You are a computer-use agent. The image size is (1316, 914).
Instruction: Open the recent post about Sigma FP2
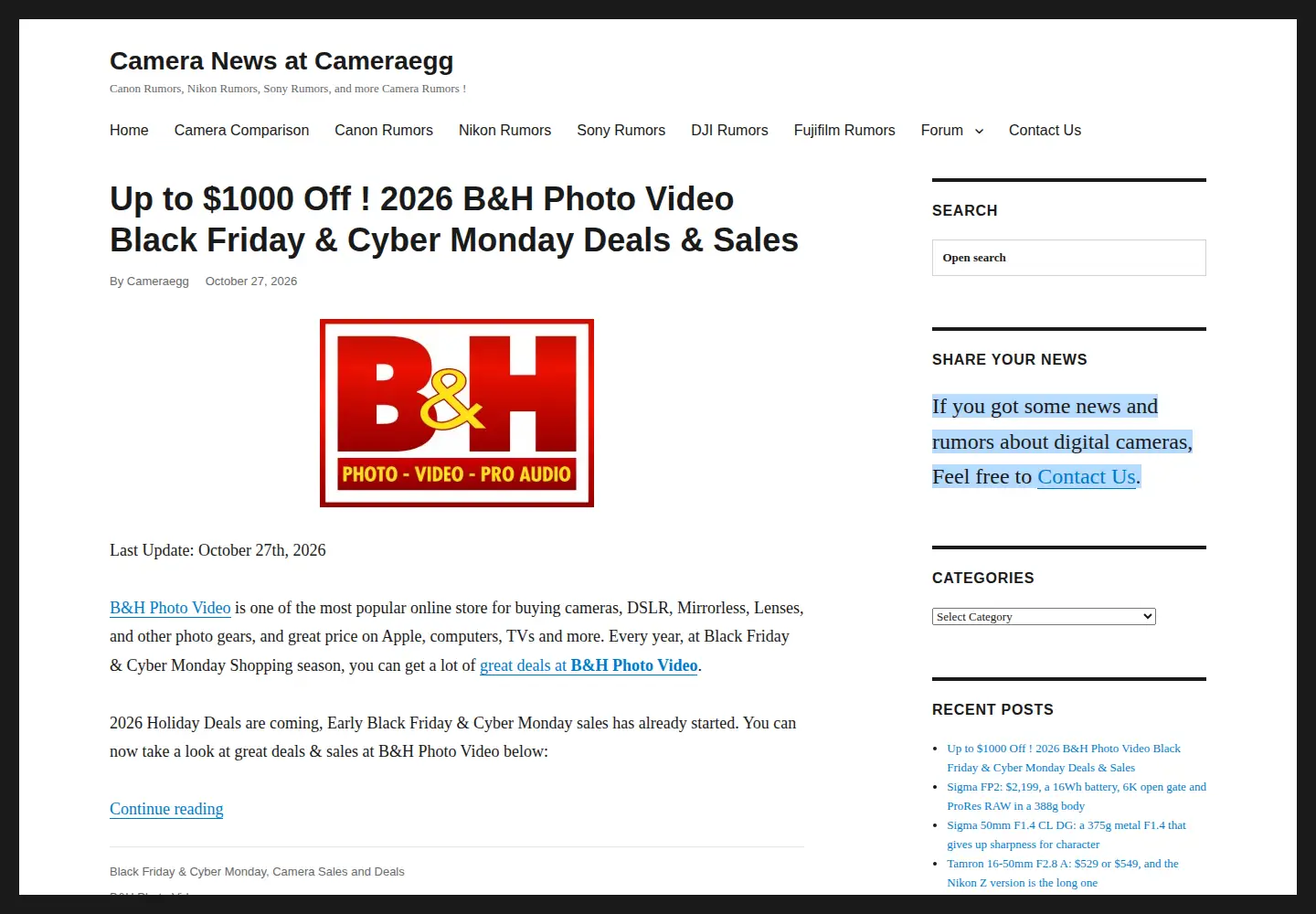pos(1077,796)
